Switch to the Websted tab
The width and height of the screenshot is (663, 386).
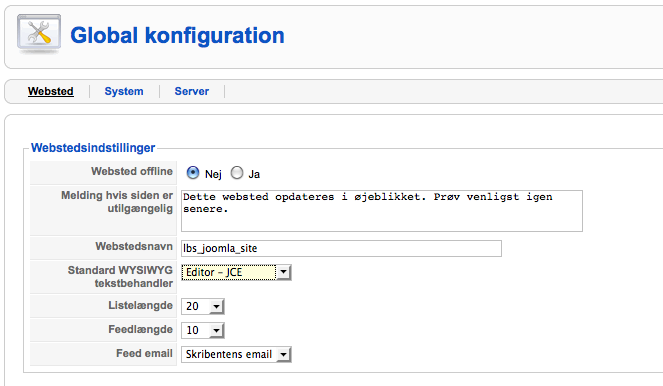tap(51, 91)
